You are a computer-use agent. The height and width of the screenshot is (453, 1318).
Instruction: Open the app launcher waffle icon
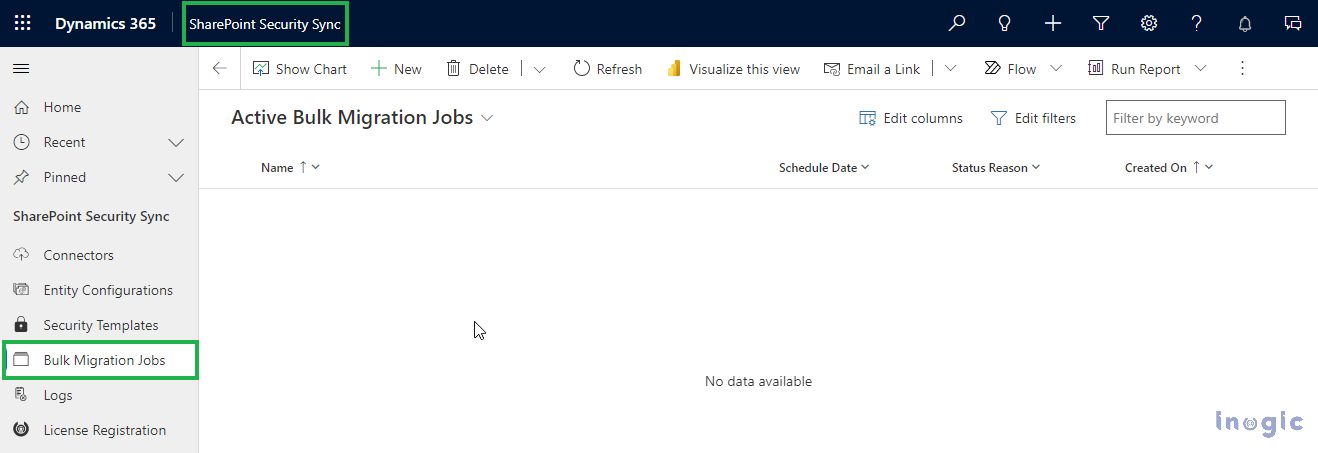tap(22, 23)
